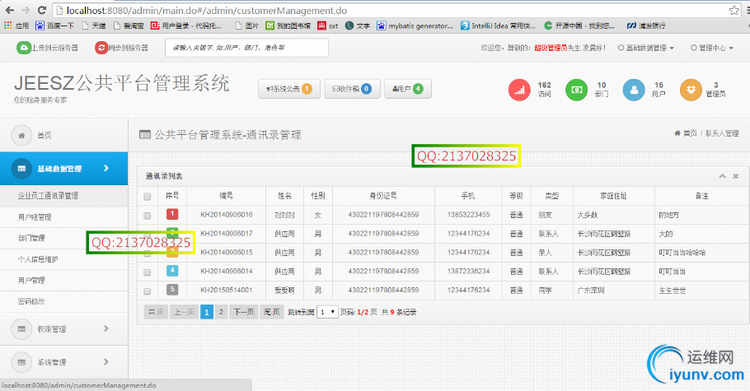
Task: Open the 应用 apps bookmark
Action: [16, 25]
